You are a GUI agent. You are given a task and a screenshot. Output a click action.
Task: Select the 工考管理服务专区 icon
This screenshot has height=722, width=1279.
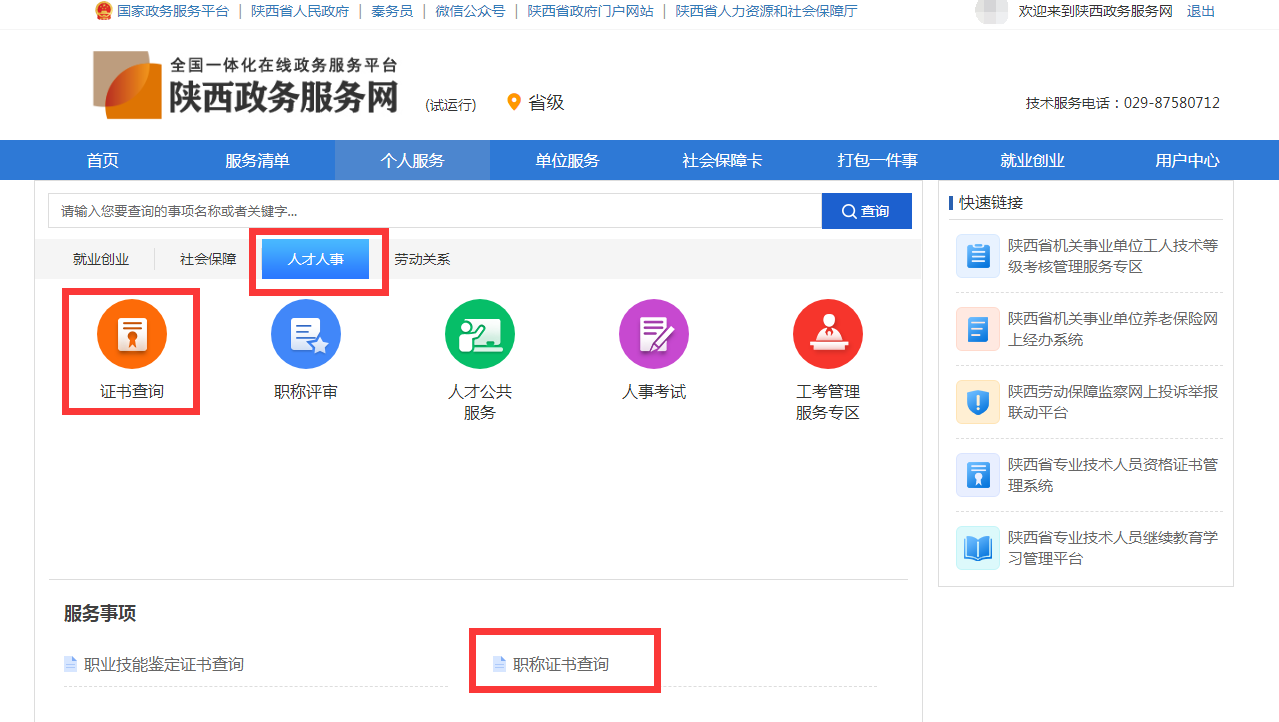click(x=827, y=333)
